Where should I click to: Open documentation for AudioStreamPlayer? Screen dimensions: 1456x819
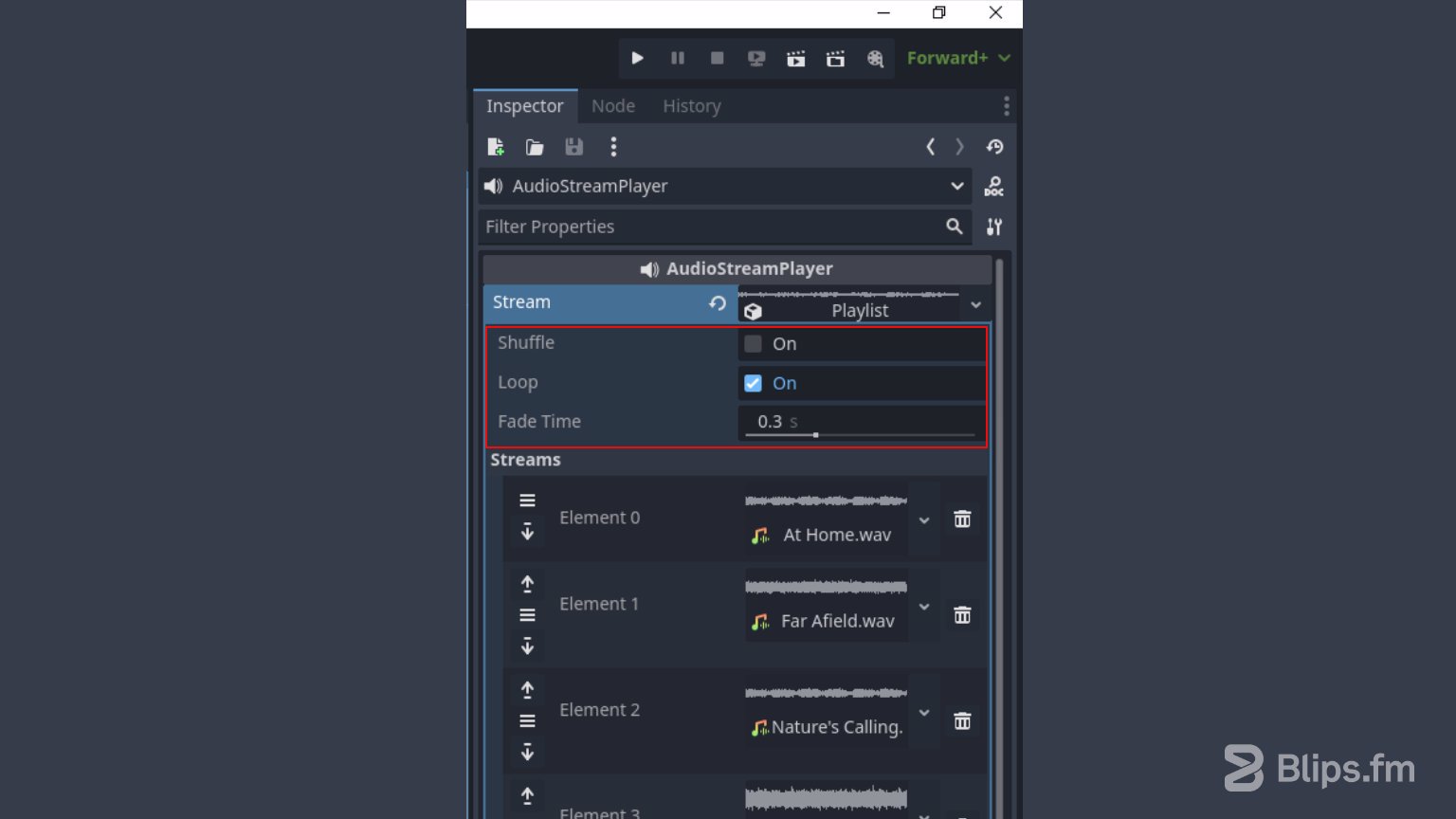coord(993,187)
